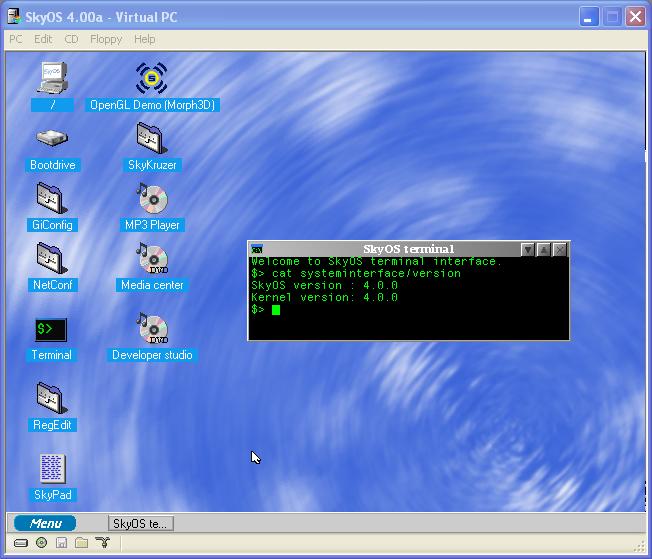Close the Virtual PC window
This screenshot has height=559, width=652.
(635, 17)
